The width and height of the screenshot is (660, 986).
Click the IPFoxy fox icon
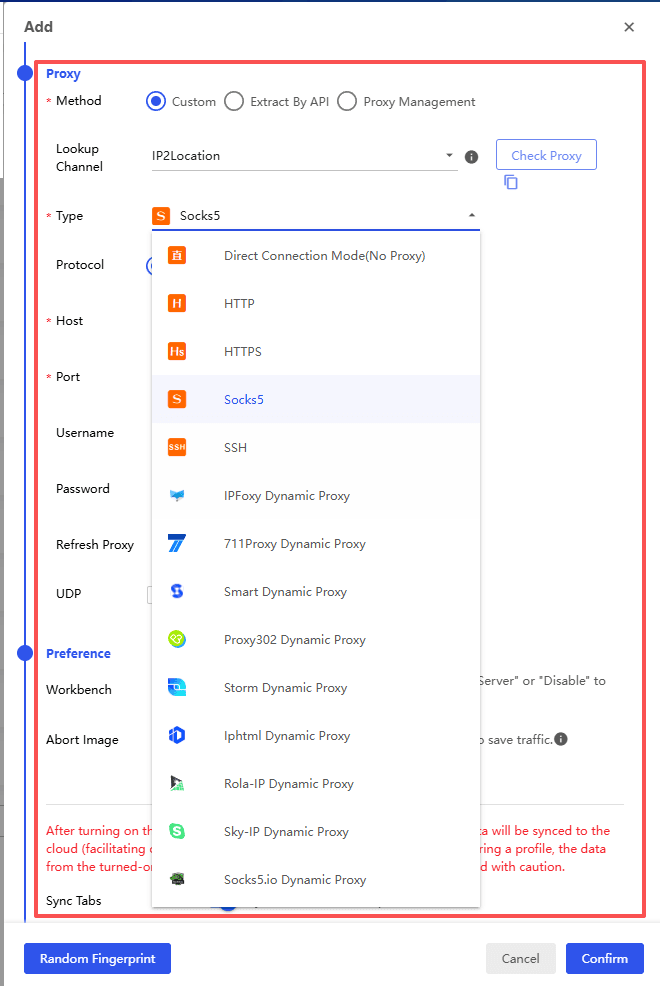click(x=177, y=495)
